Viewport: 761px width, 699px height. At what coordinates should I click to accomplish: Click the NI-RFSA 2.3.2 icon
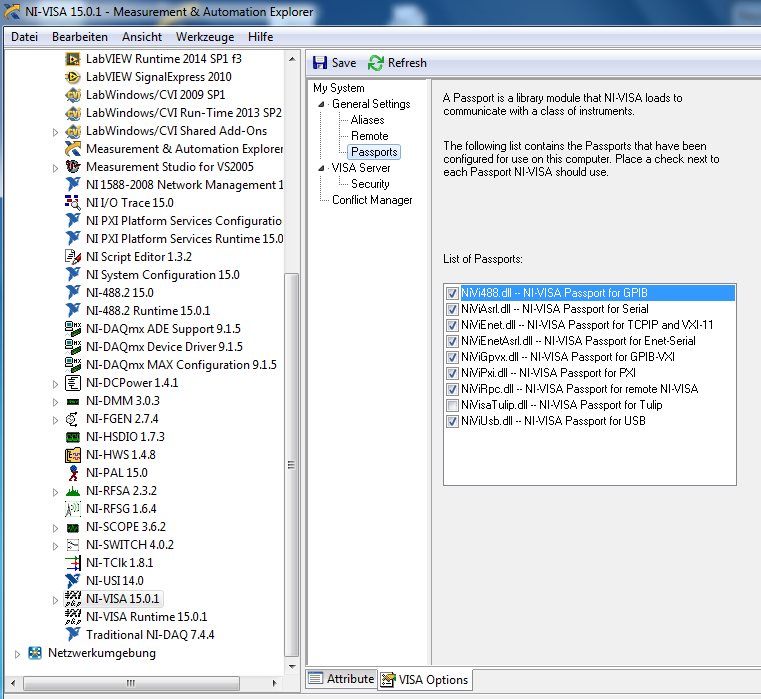point(73,491)
